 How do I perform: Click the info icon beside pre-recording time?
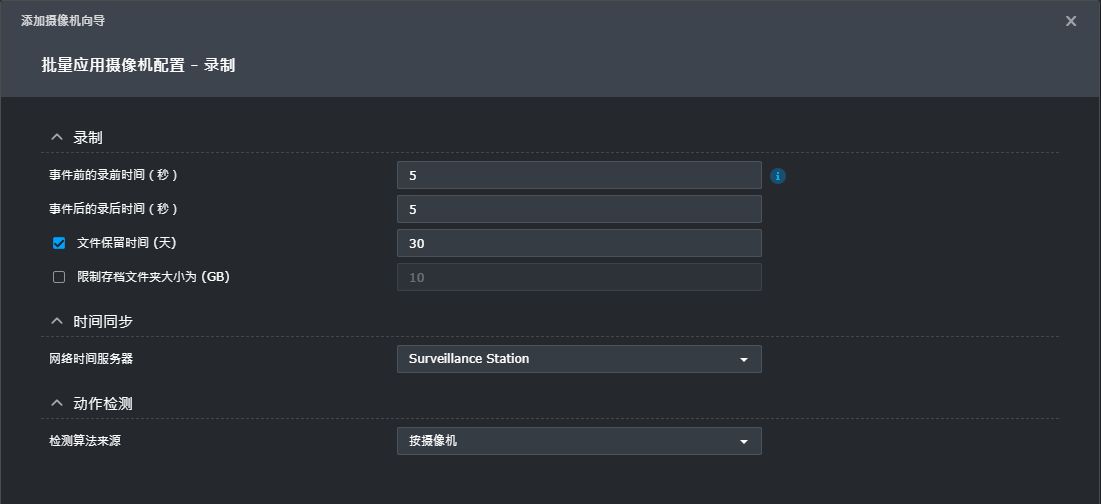778,176
